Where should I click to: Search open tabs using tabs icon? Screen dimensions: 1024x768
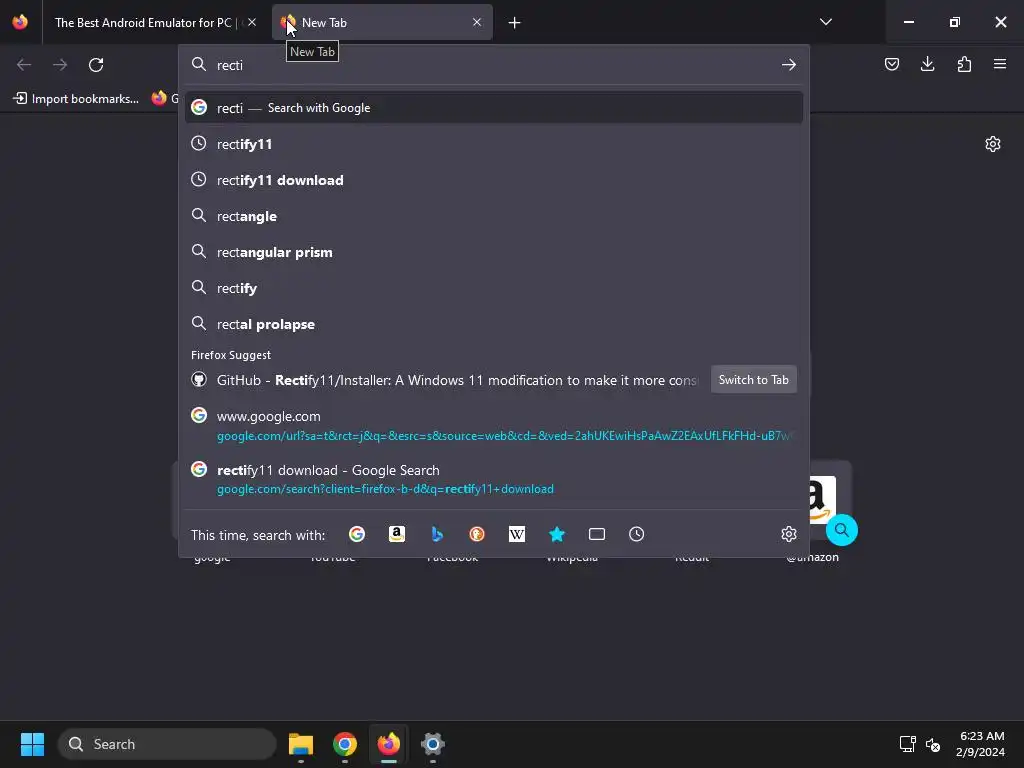[597, 534]
